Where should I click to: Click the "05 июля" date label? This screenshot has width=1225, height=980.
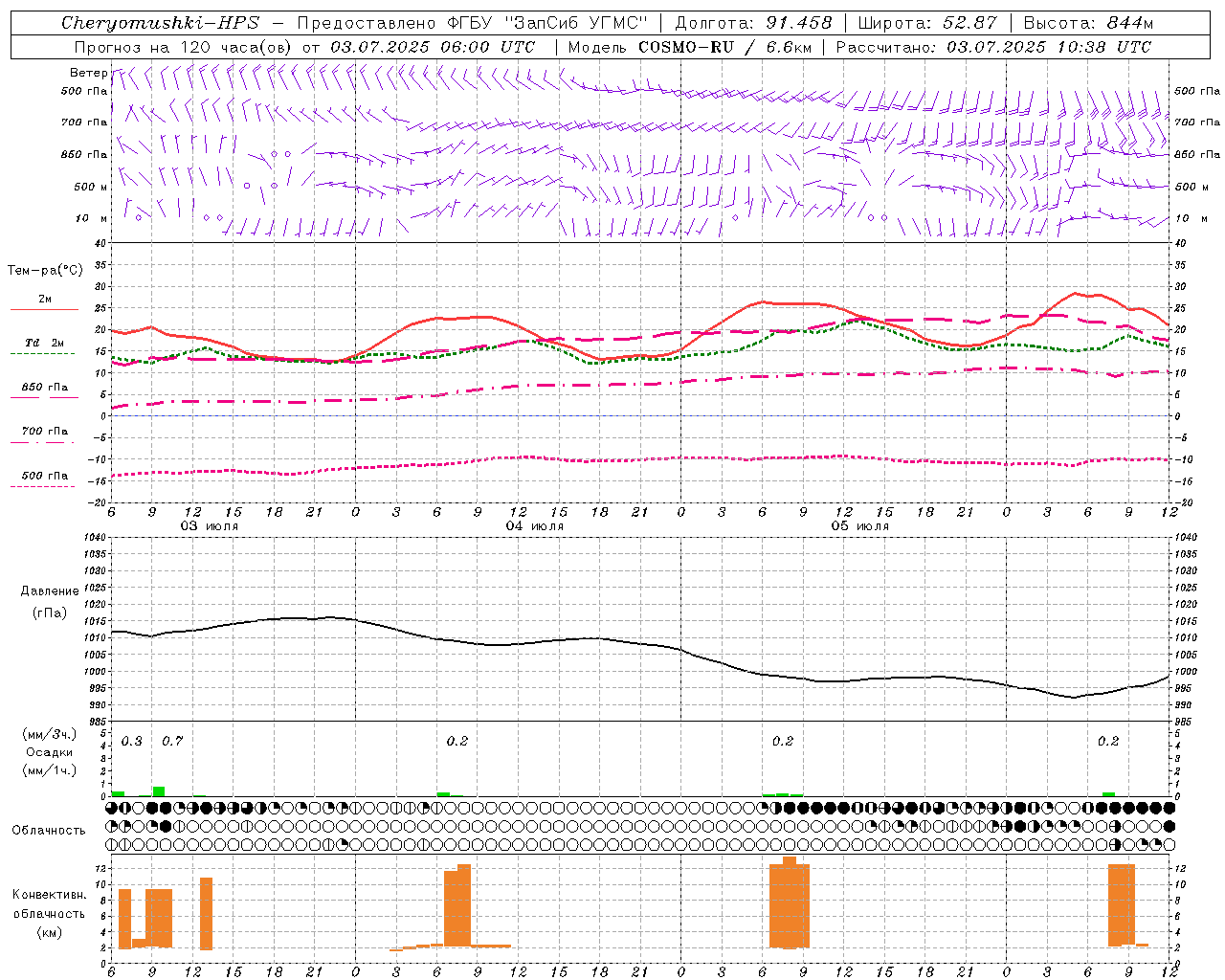coord(859,526)
